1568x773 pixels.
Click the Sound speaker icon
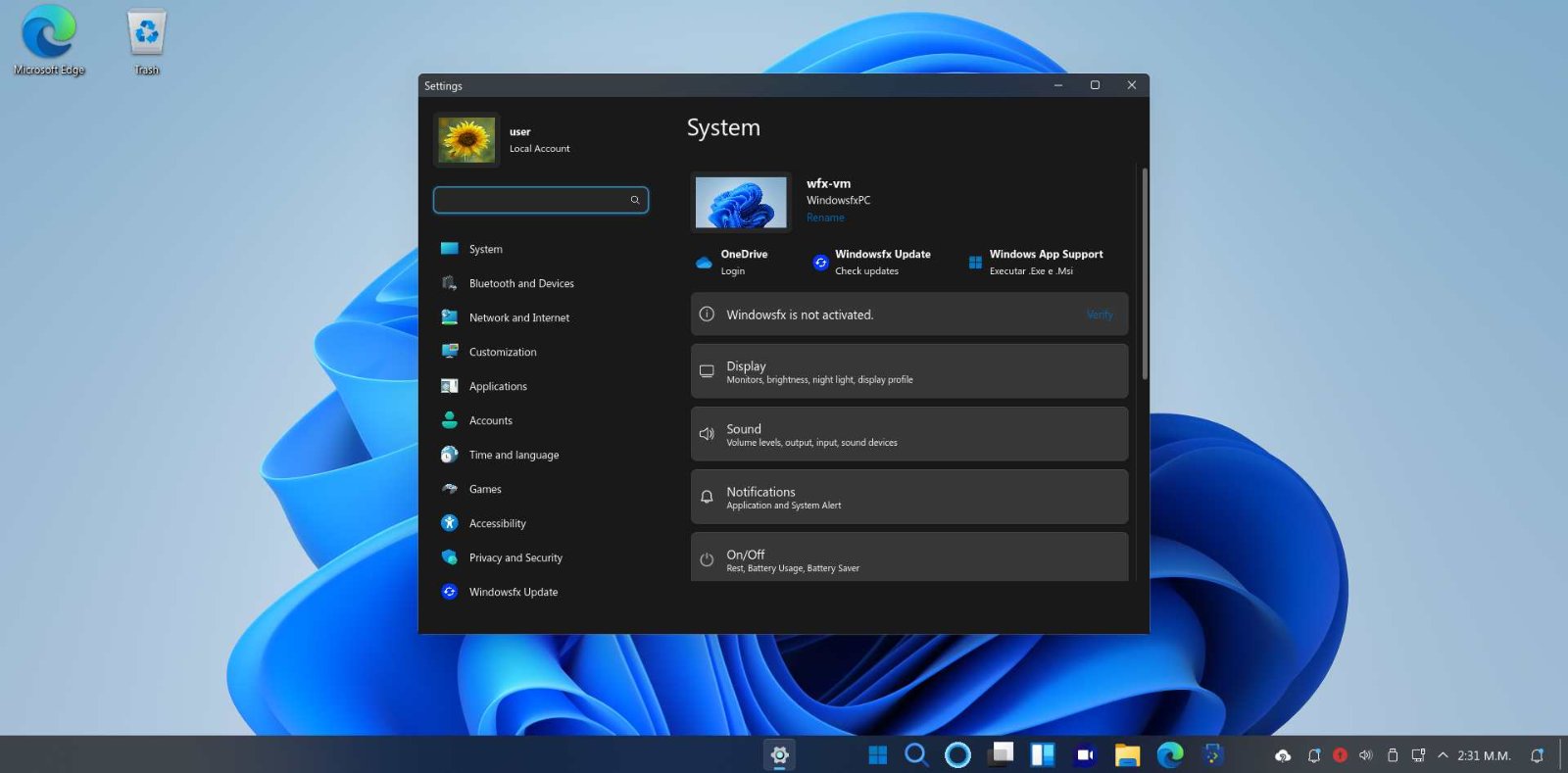(707, 434)
